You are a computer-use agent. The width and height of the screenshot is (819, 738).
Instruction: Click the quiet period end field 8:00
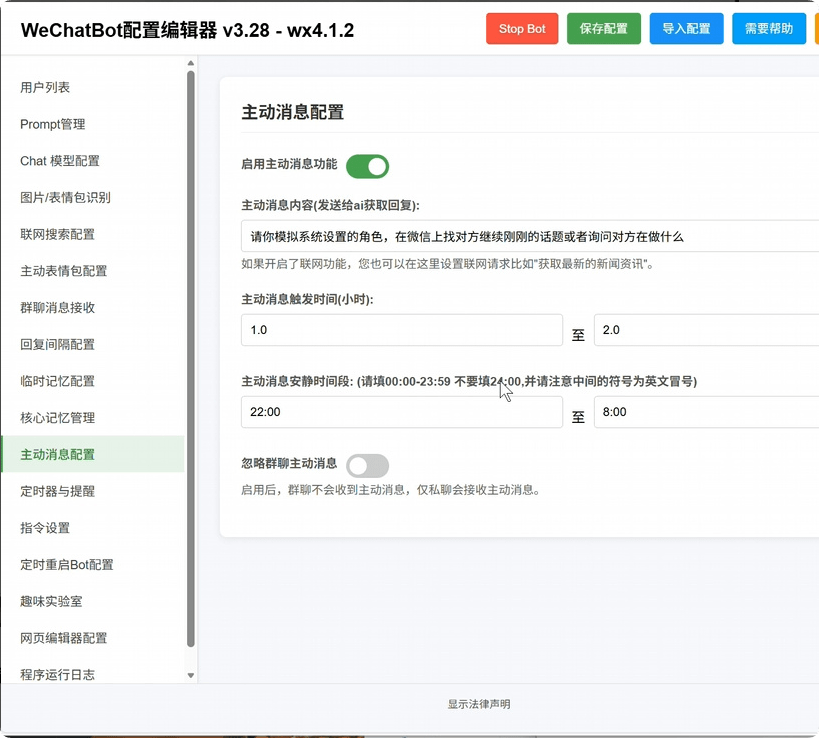coord(706,412)
